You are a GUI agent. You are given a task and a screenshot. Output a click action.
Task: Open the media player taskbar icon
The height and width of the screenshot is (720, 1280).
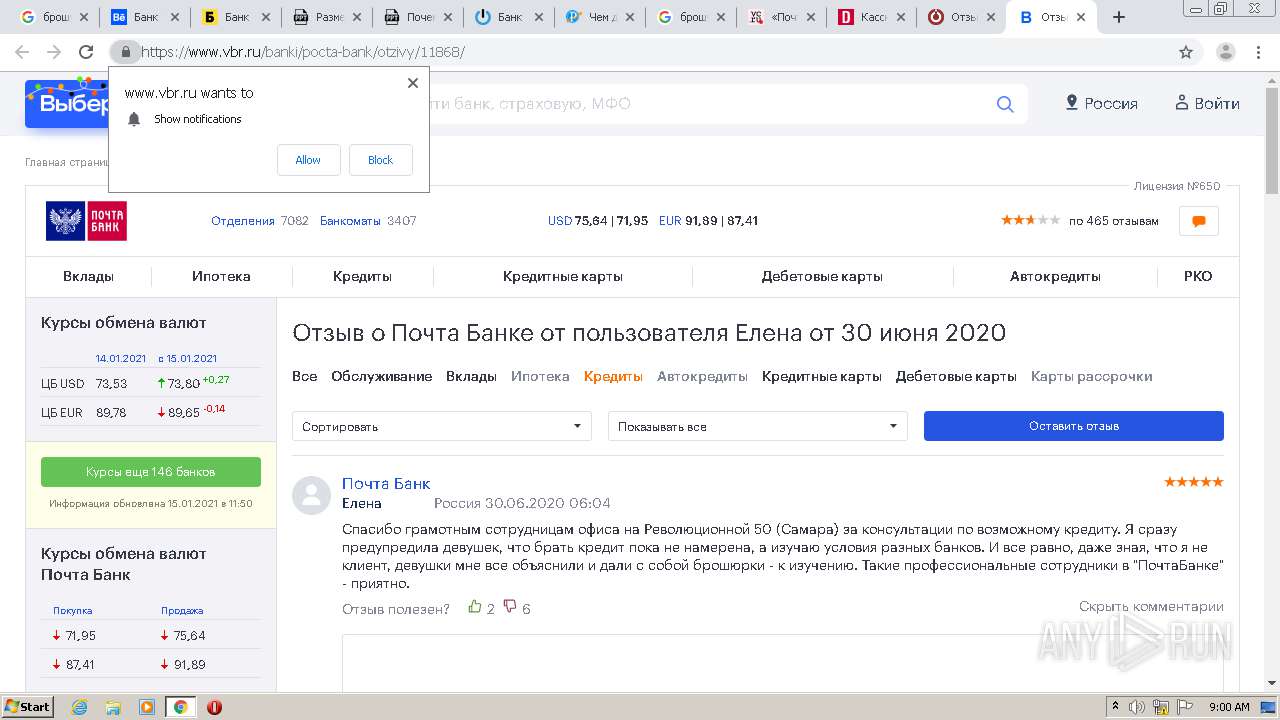pyautogui.click(x=147, y=707)
